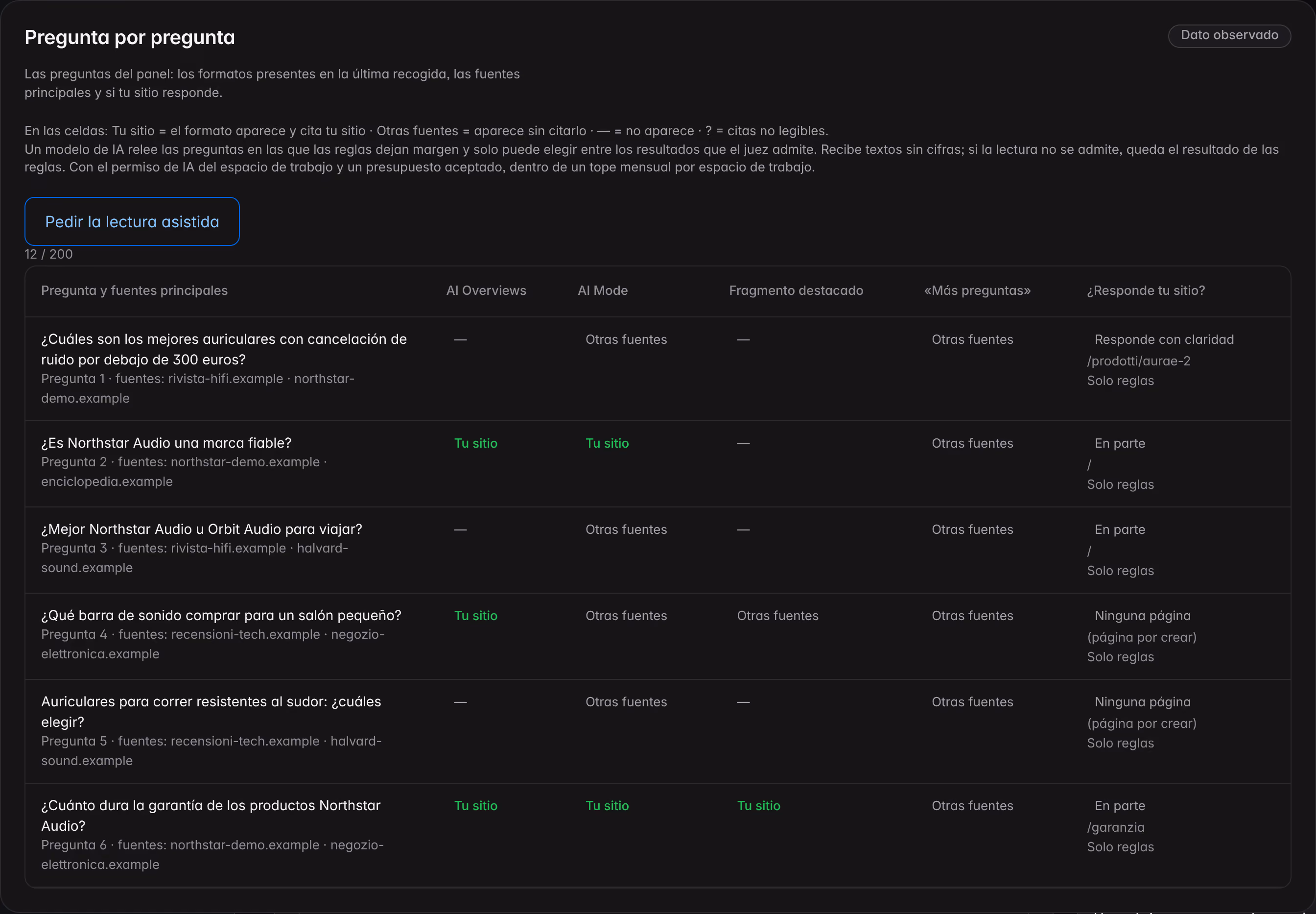The width and height of the screenshot is (1316, 914).
Task: Click the 'Fragmento destacado' column header
Action: [796, 291]
